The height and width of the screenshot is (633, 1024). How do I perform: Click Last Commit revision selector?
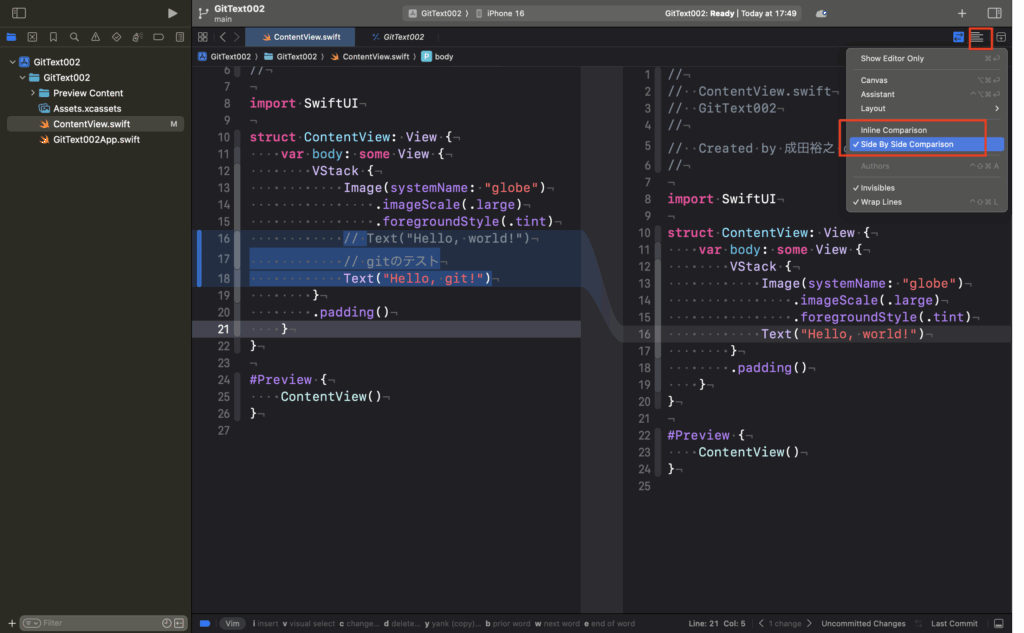954,624
